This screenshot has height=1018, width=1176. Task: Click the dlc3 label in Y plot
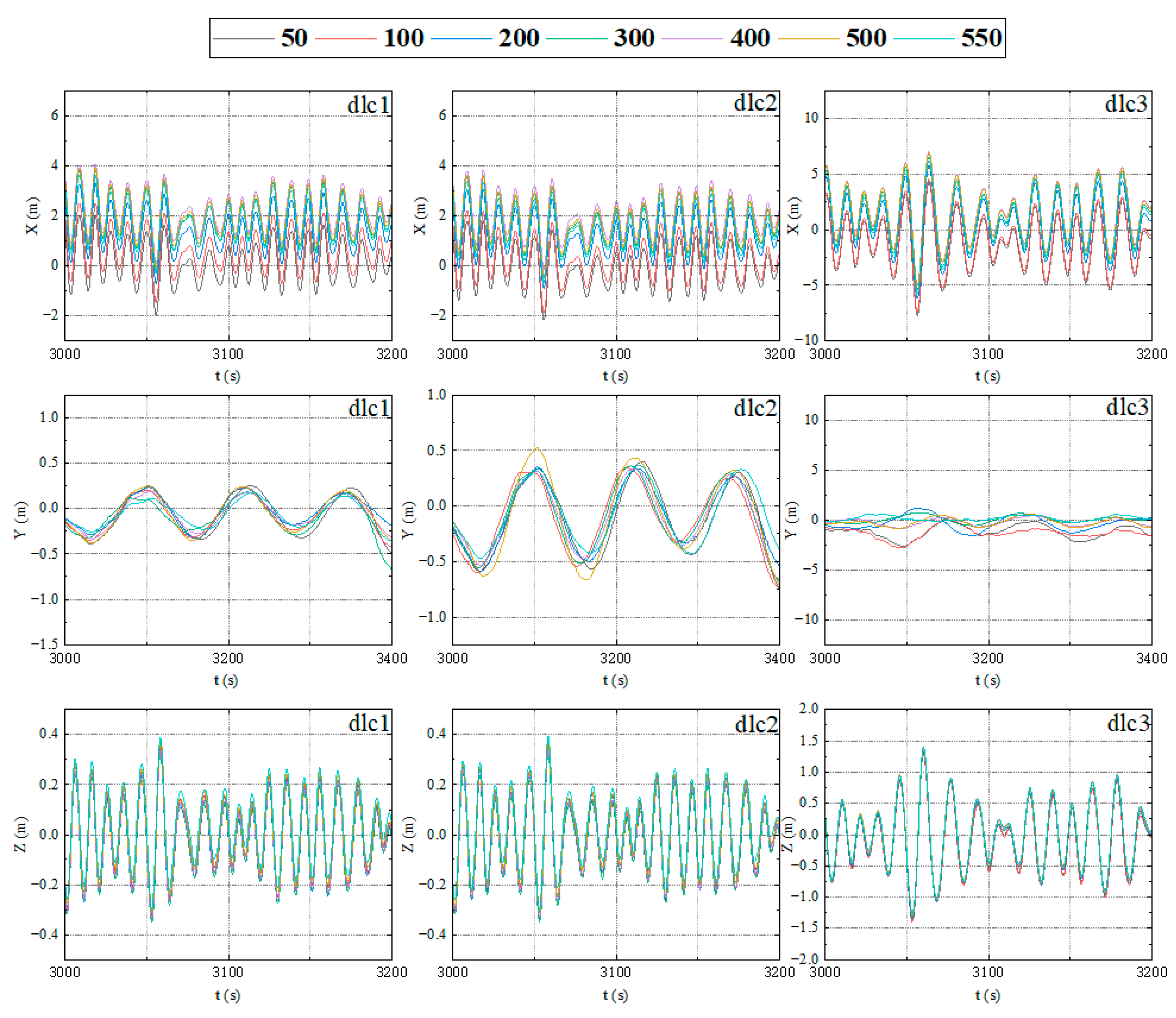(1127, 407)
